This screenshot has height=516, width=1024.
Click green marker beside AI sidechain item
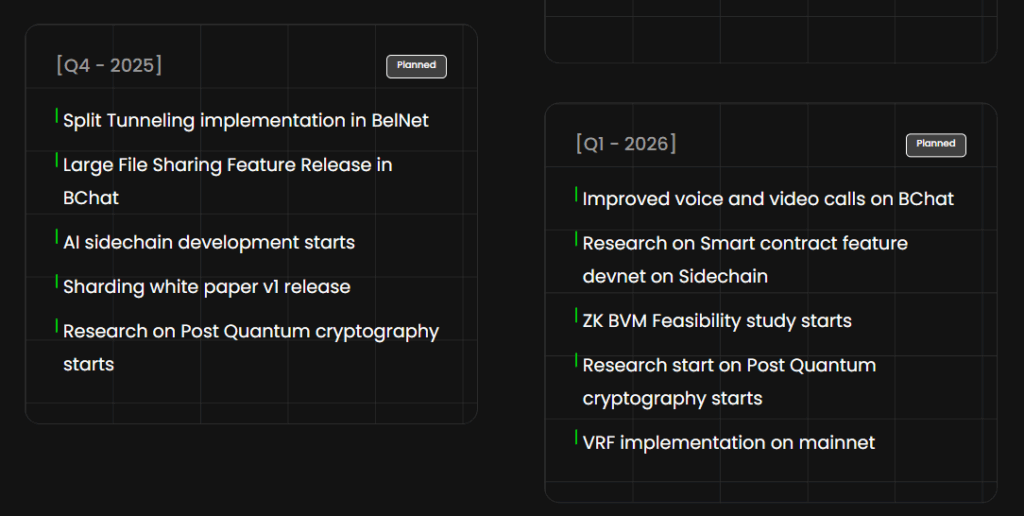56,238
